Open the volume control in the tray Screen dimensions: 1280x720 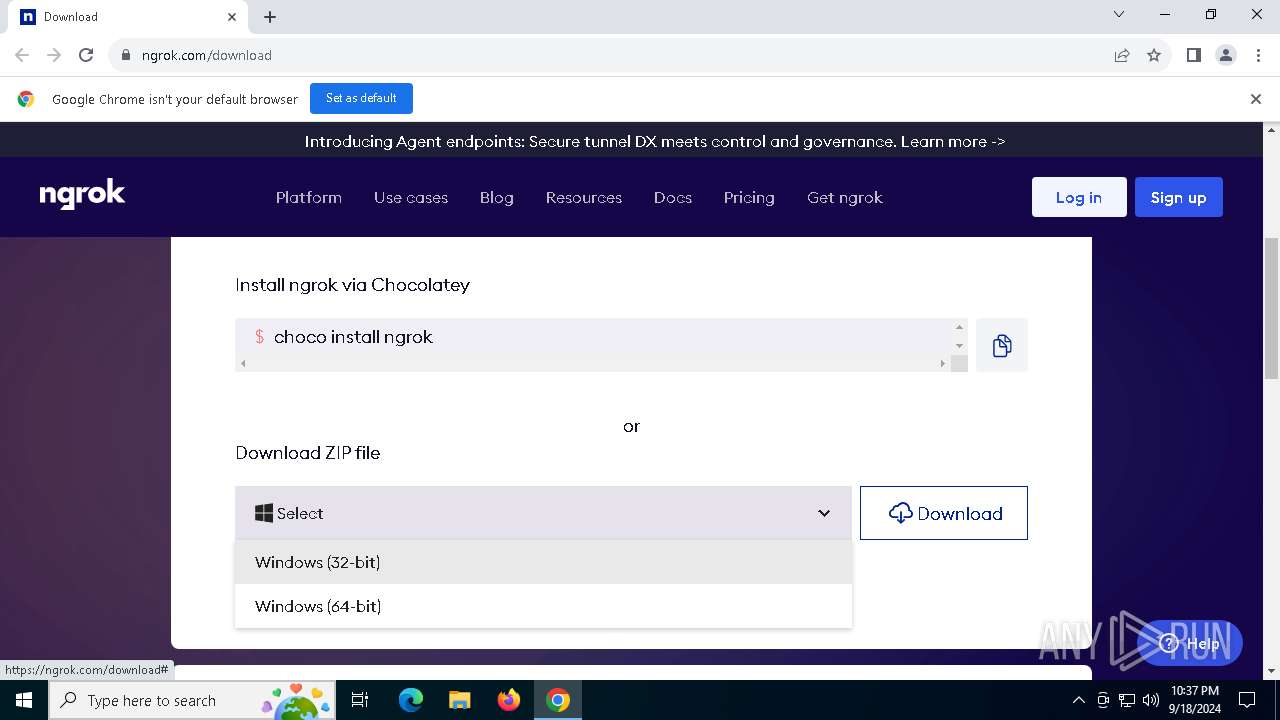coord(1151,700)
